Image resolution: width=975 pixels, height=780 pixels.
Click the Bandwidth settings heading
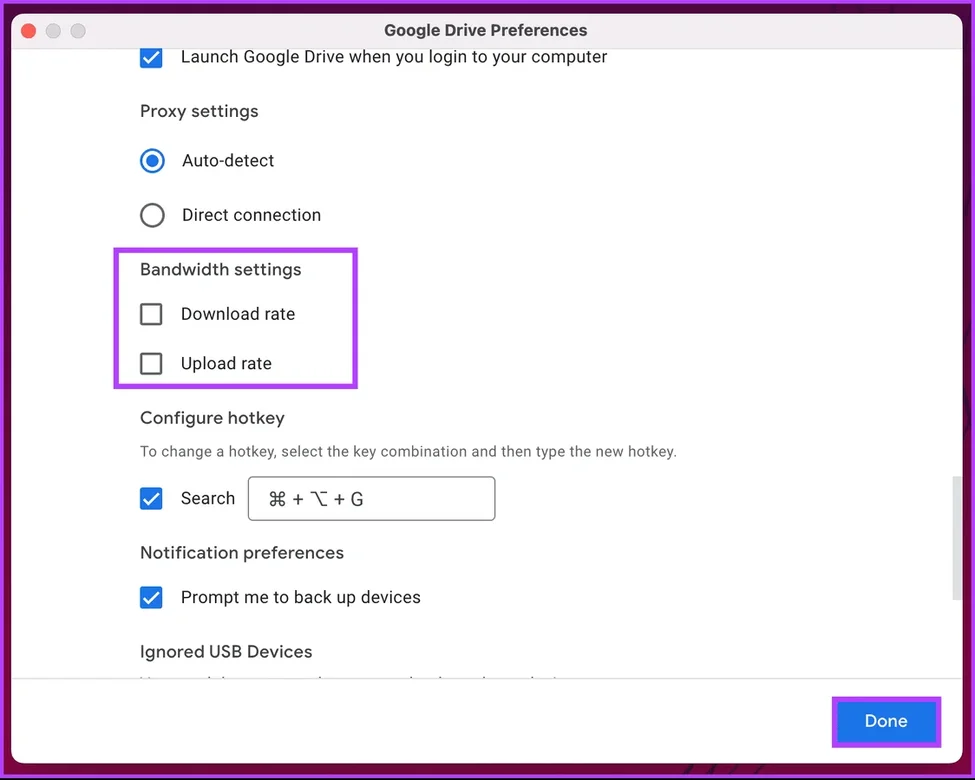220,270
